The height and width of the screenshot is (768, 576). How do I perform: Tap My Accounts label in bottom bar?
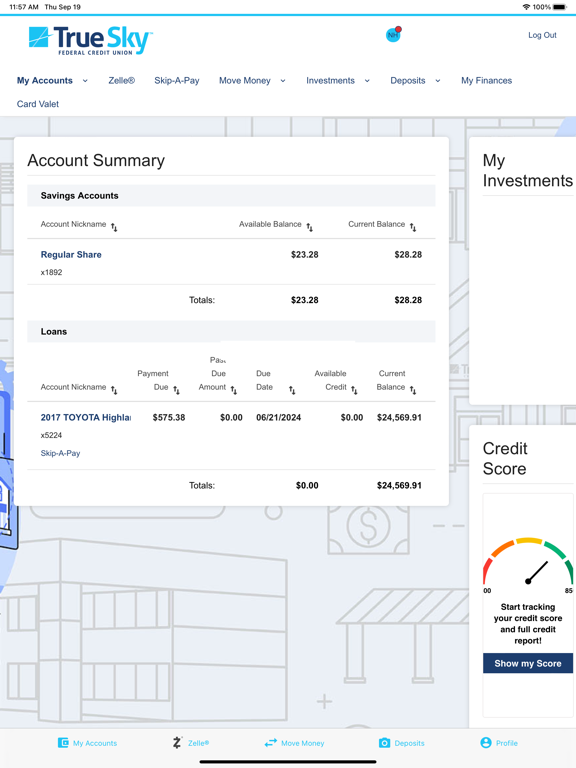(95, 743)
